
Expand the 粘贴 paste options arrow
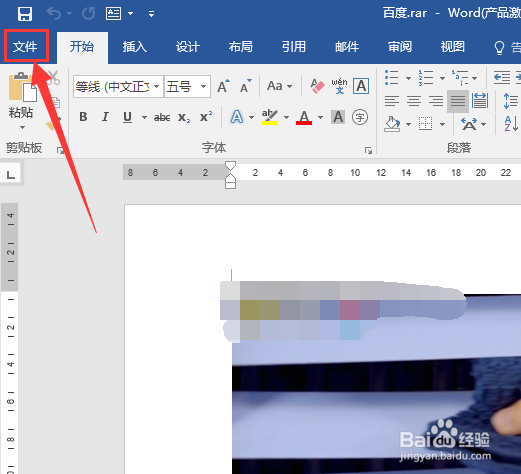pos(22,127)
